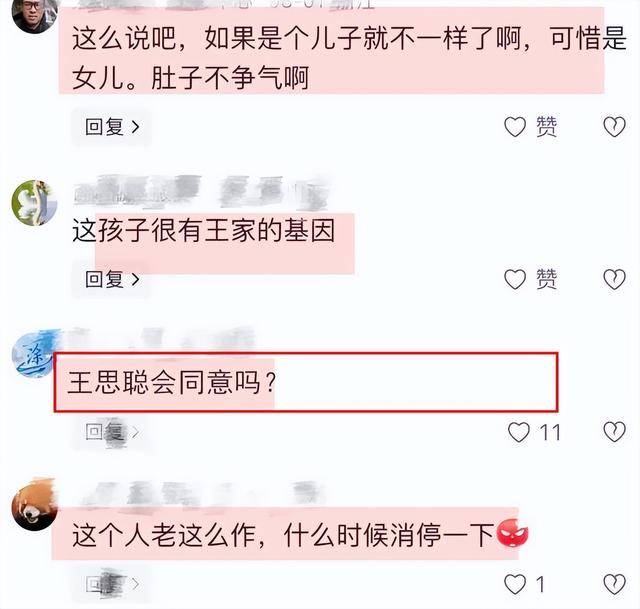The height and width of the screenshot is (609, 640).
Task: Dislike the 王思聪会同意吗 comment
Action: [614, 432]
